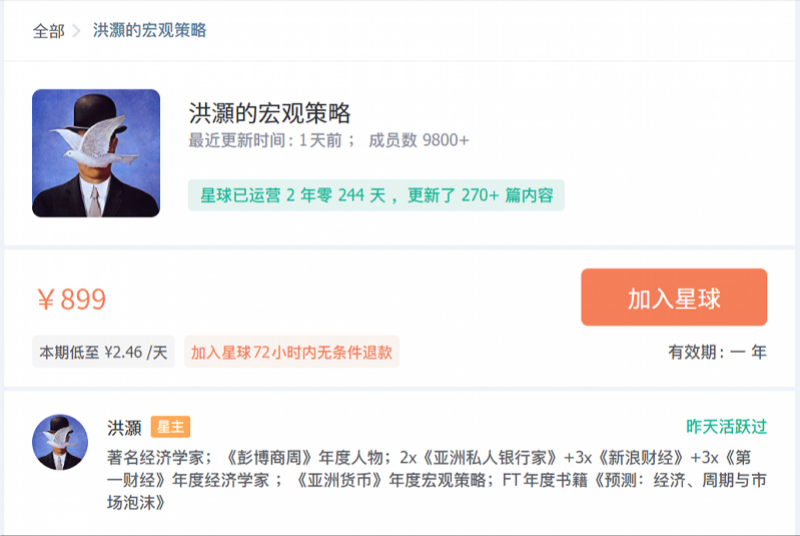
Task: Open the large planet cover image
Action: click(96, 153)
